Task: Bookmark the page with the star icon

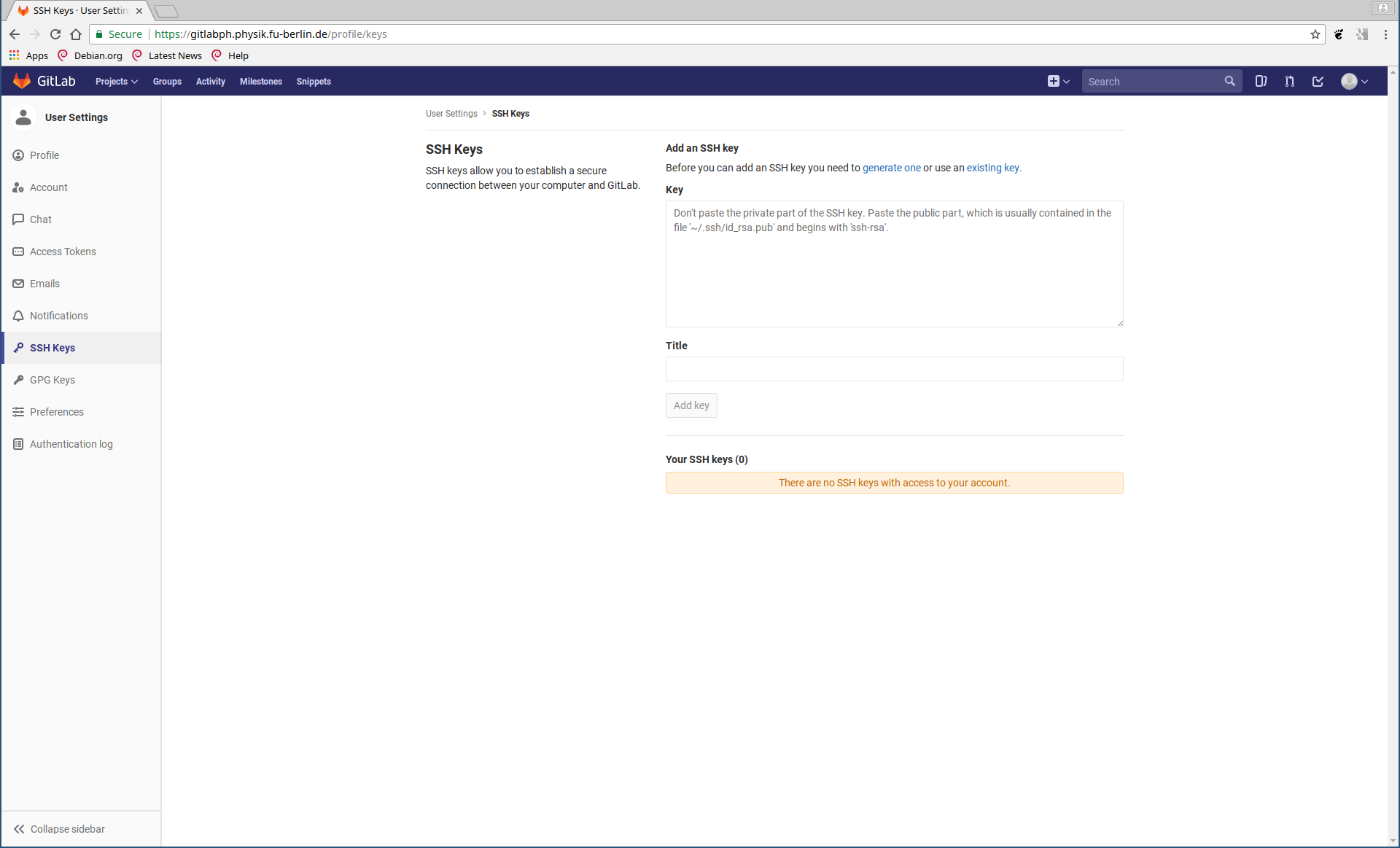Action: pos(1315,34)
